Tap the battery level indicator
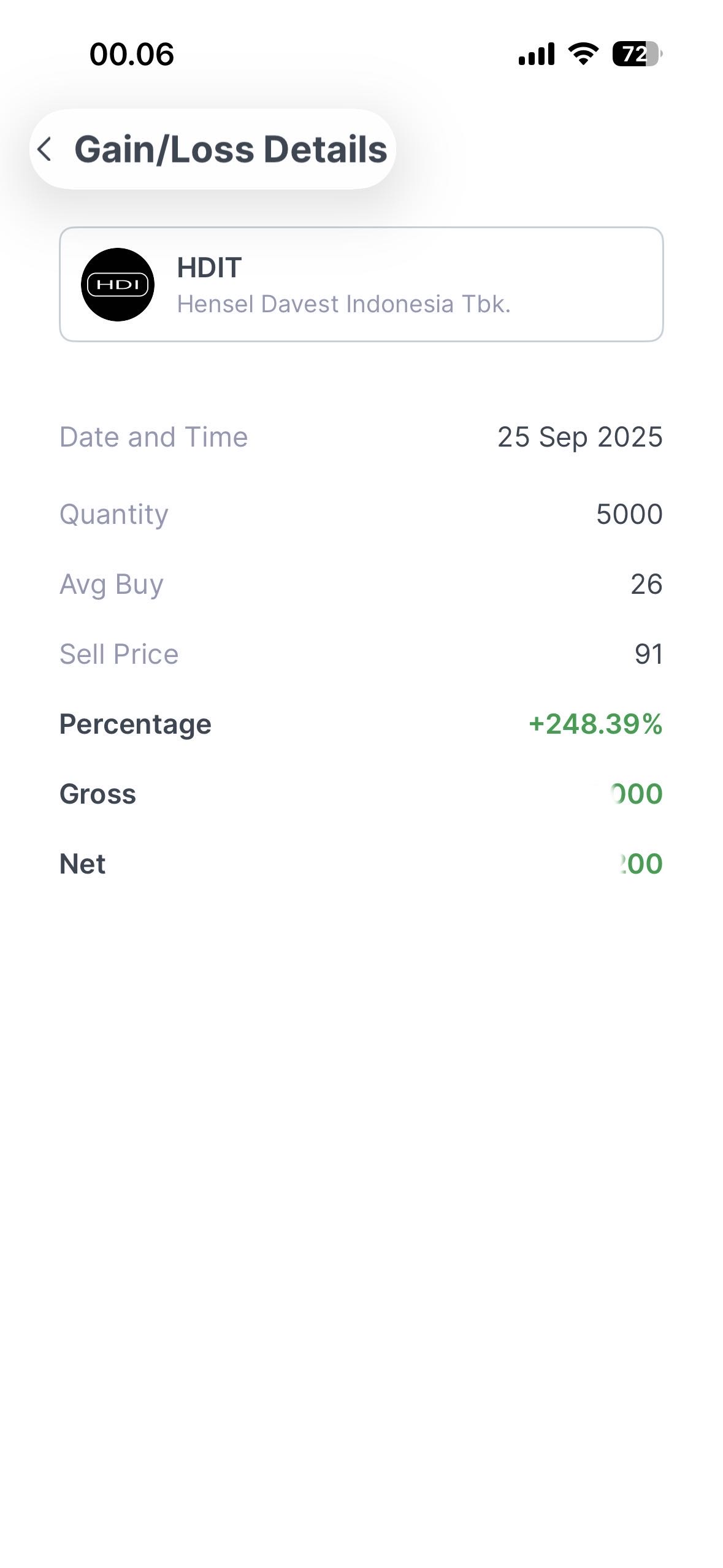 click(637, 54)
